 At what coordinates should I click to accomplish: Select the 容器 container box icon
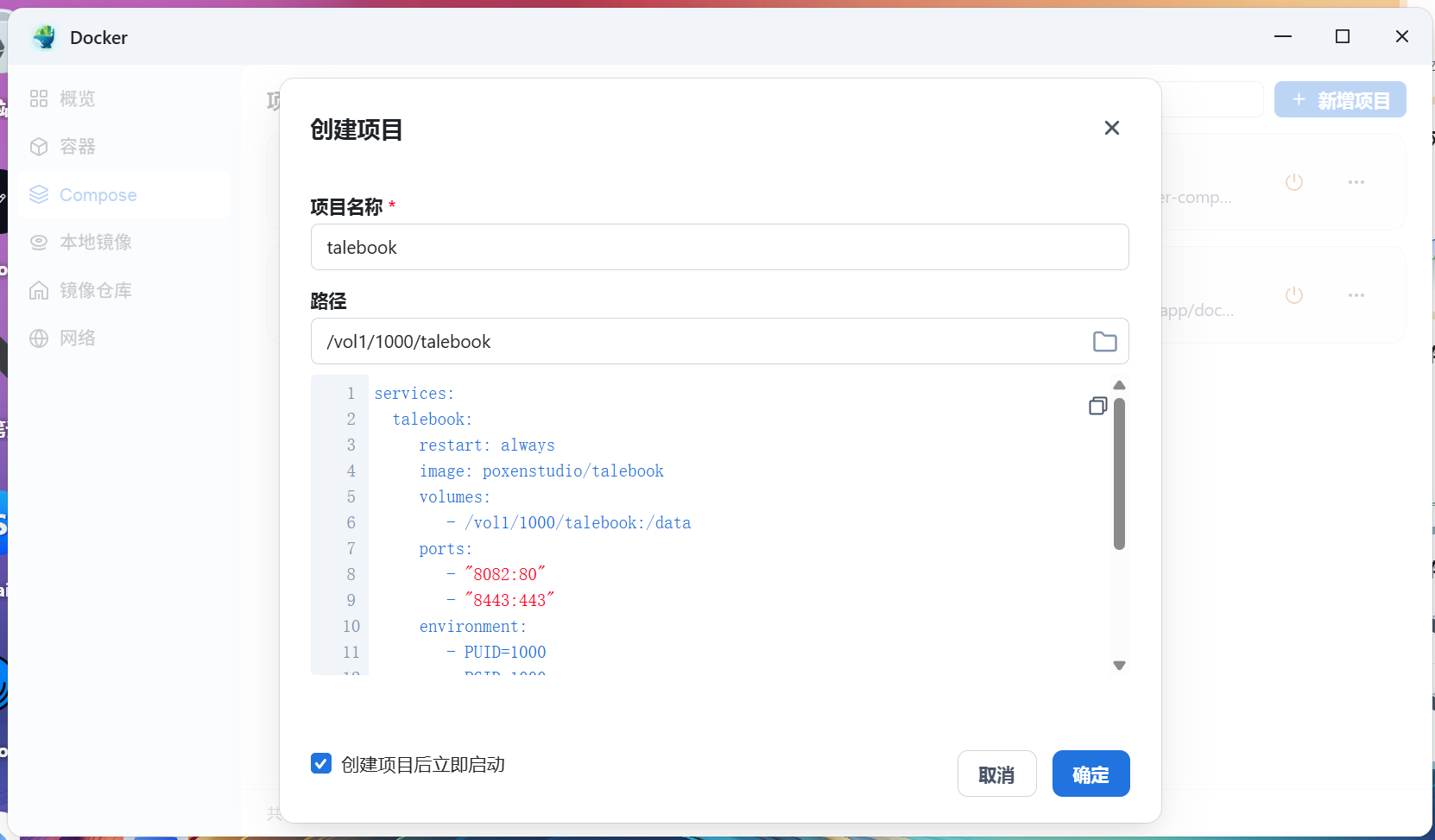pos(39,147)
